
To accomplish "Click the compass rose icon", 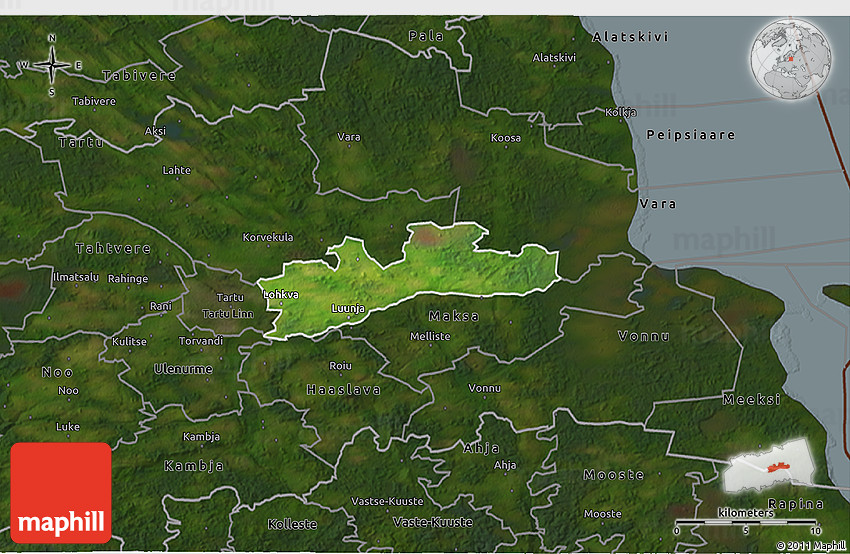I will coord(51,65).
